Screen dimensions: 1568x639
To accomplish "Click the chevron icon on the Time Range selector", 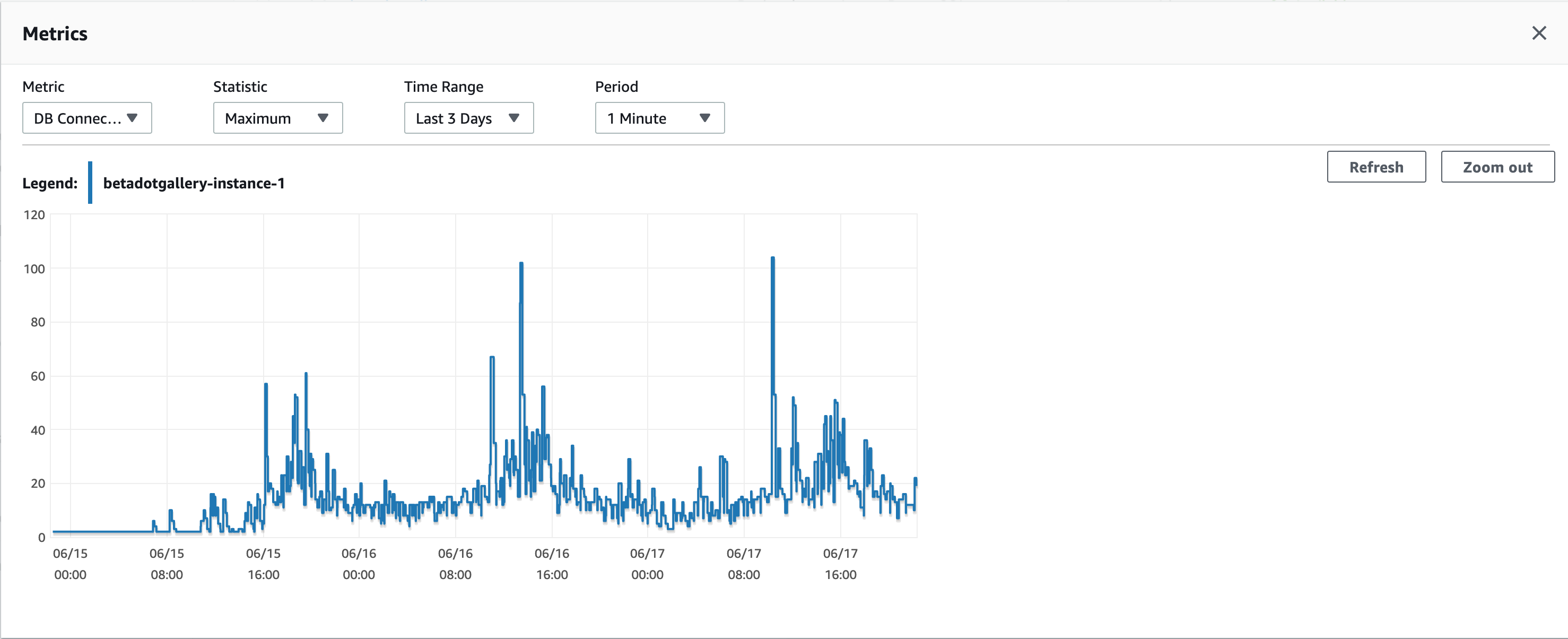I will coord(515,118).
